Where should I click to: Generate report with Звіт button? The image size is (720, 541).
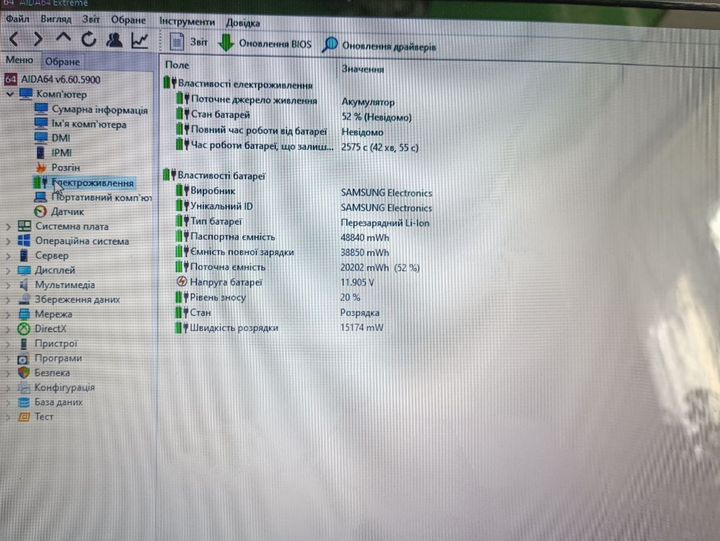(x=189, y=42)
